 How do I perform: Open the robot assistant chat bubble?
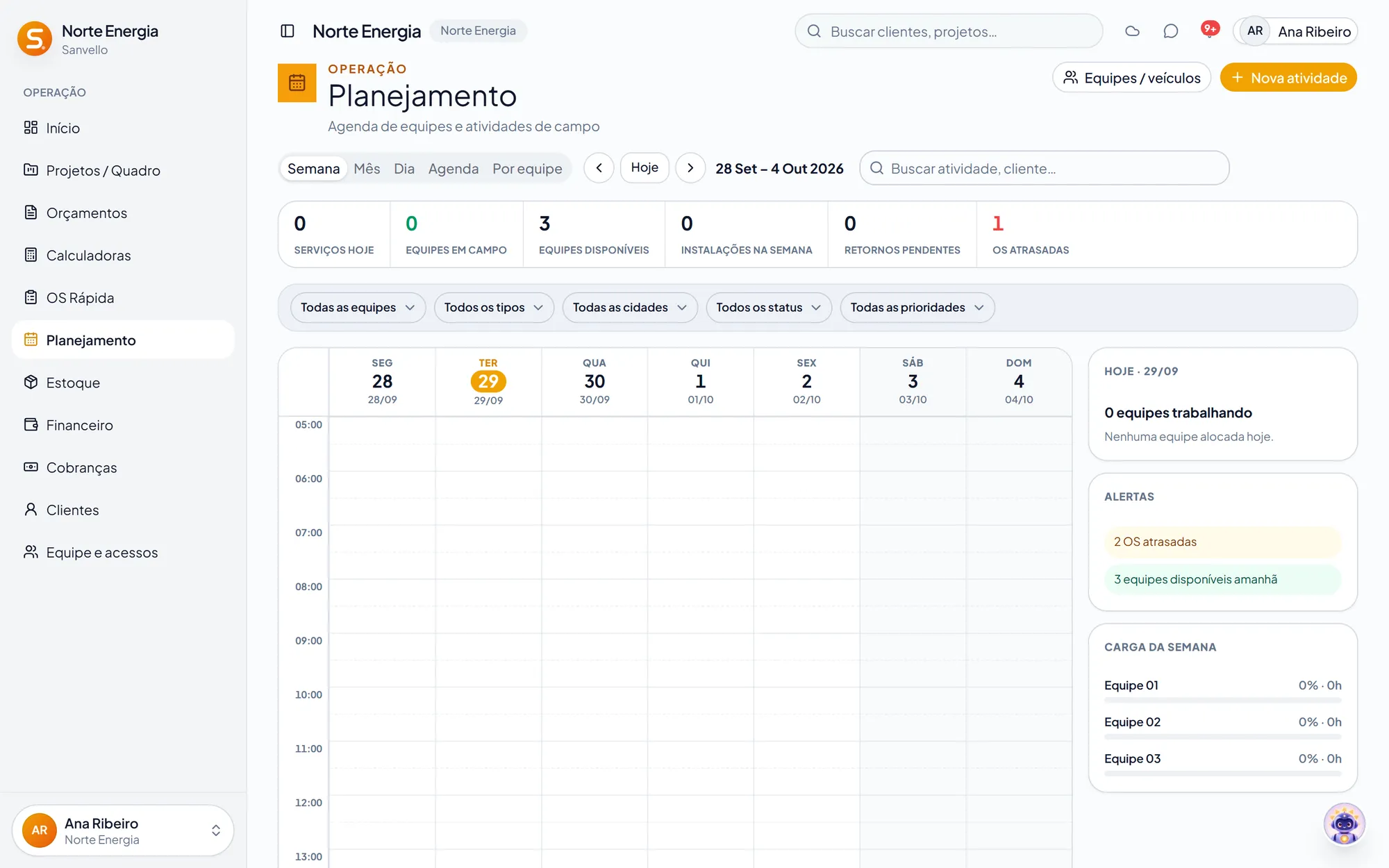coord(1345,824)
